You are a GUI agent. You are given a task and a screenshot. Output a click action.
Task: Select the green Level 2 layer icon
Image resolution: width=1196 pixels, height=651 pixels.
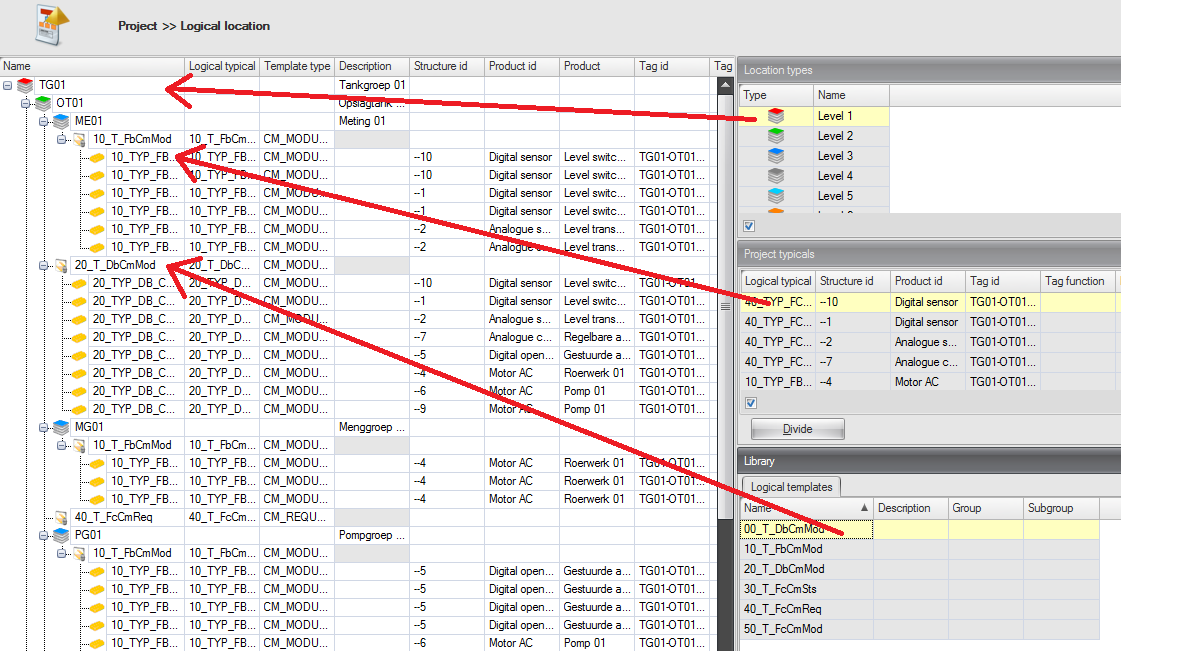point(776,136)
